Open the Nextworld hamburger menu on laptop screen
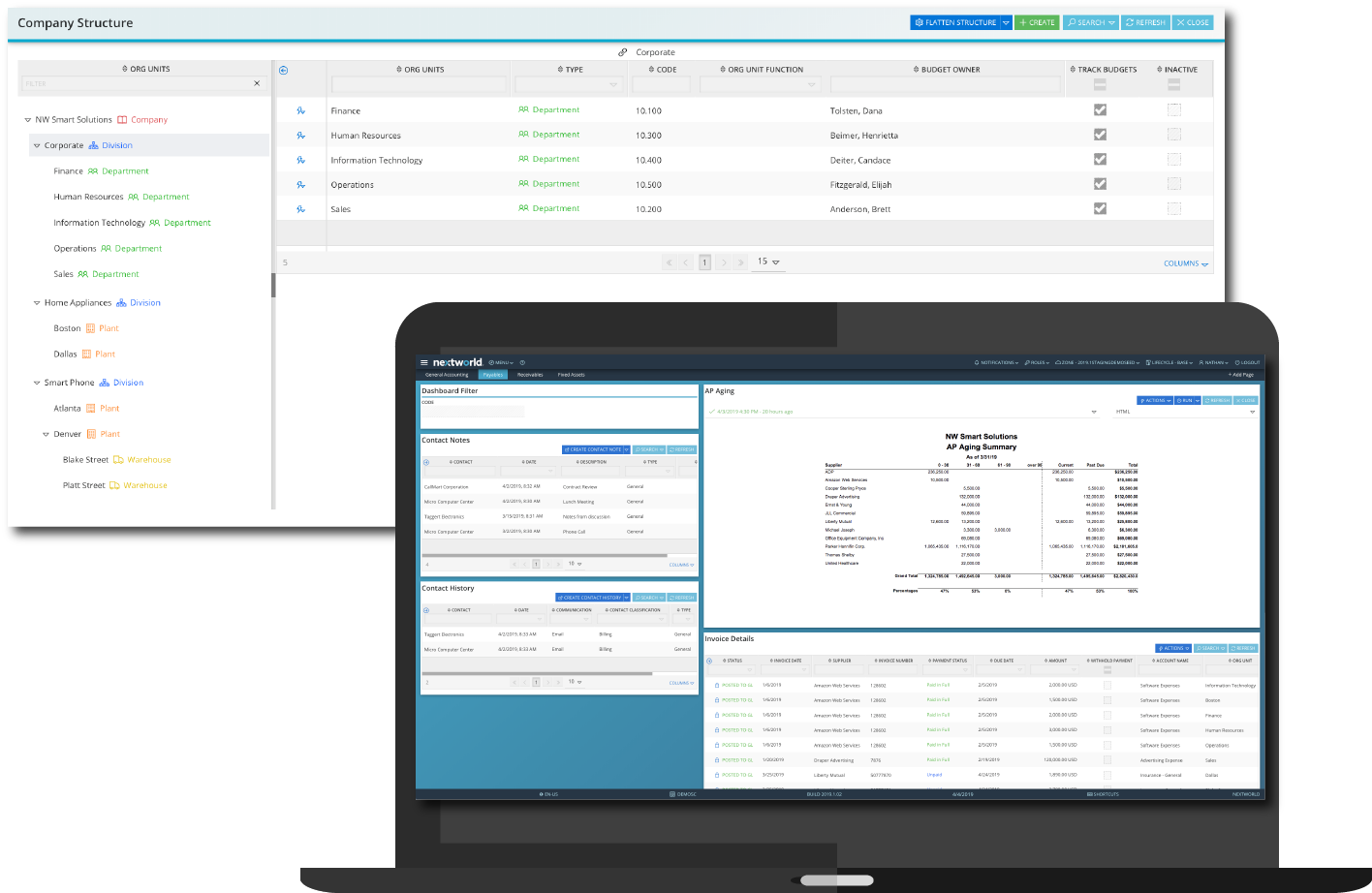 point(424,362)
